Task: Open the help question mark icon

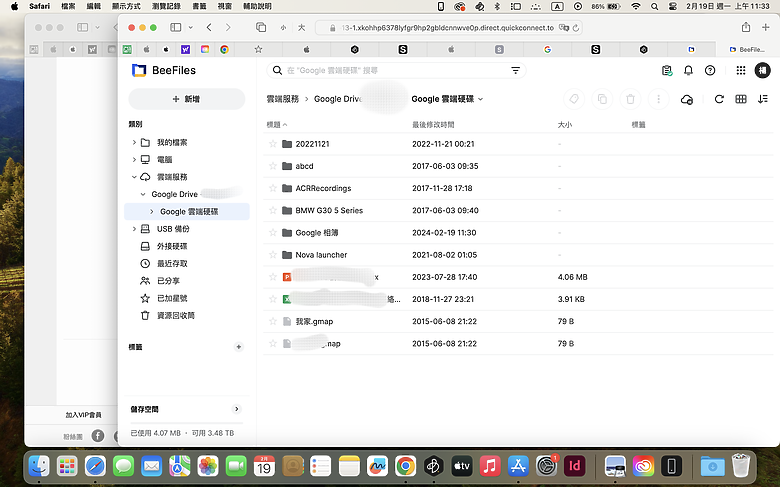Action: coord(710,71)
